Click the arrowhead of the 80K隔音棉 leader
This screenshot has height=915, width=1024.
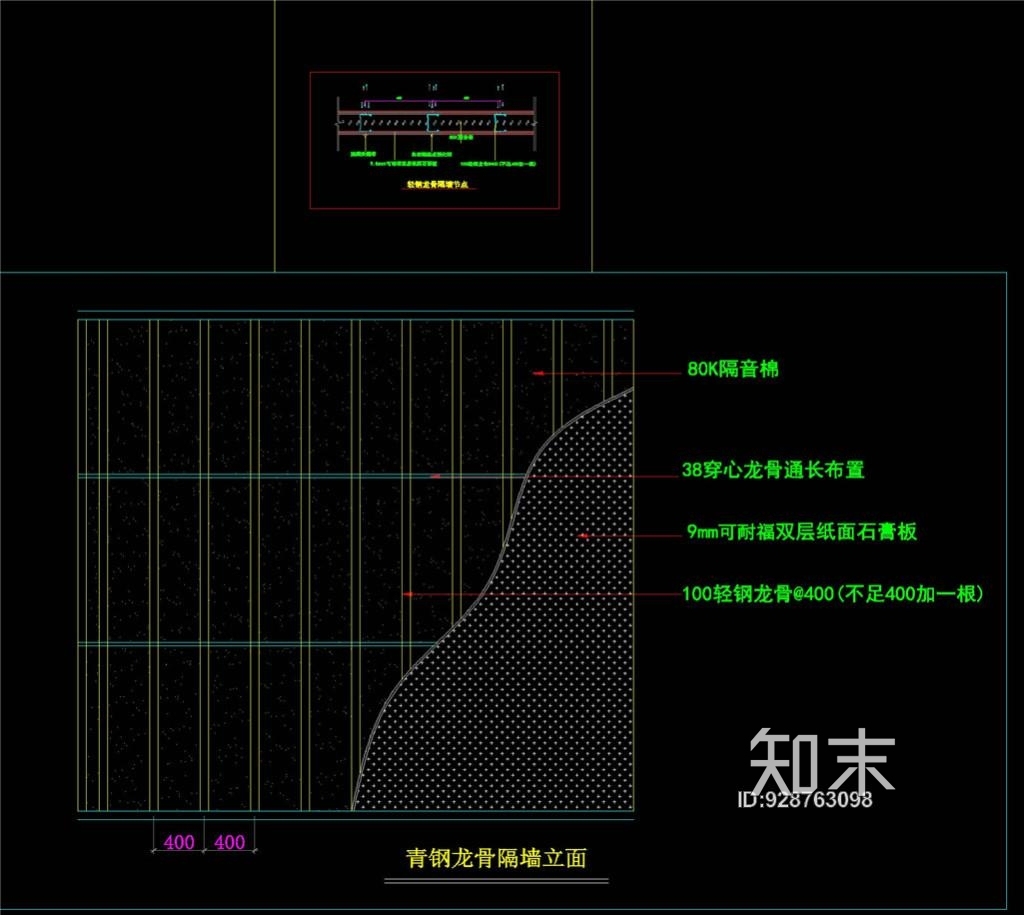point(537,372)
